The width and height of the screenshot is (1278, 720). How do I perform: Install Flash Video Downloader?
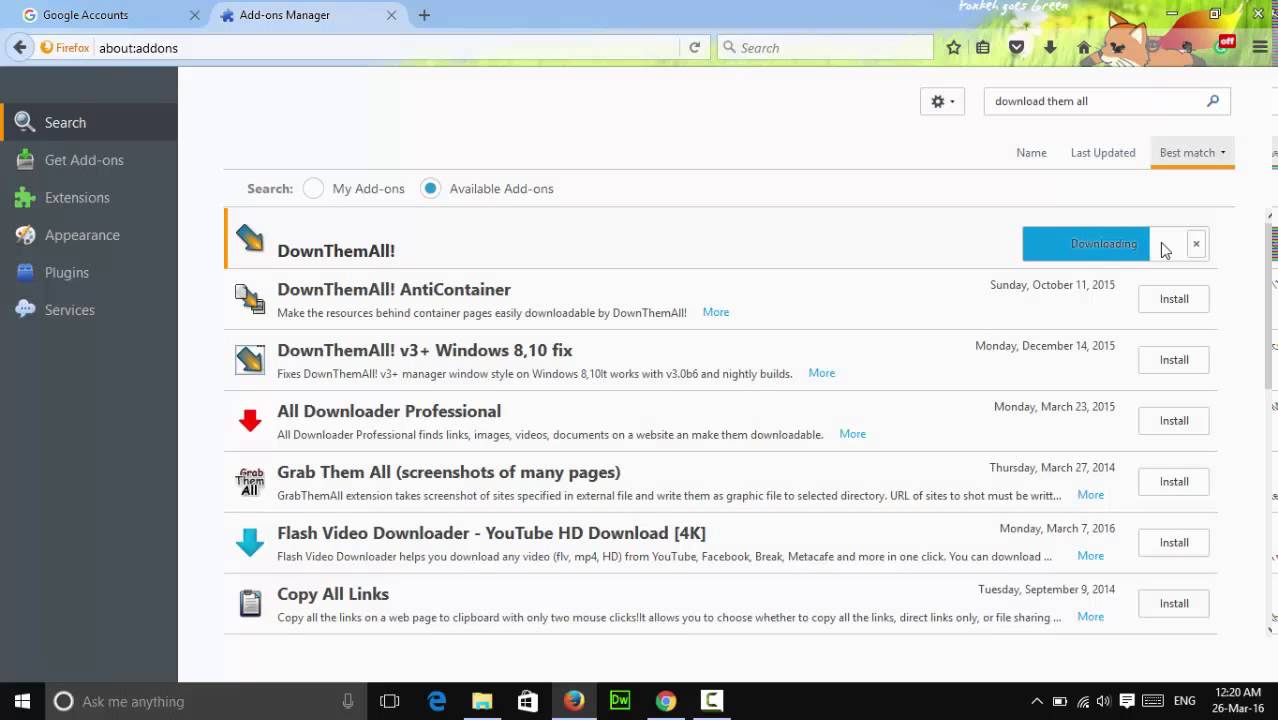pos(1174,543)
